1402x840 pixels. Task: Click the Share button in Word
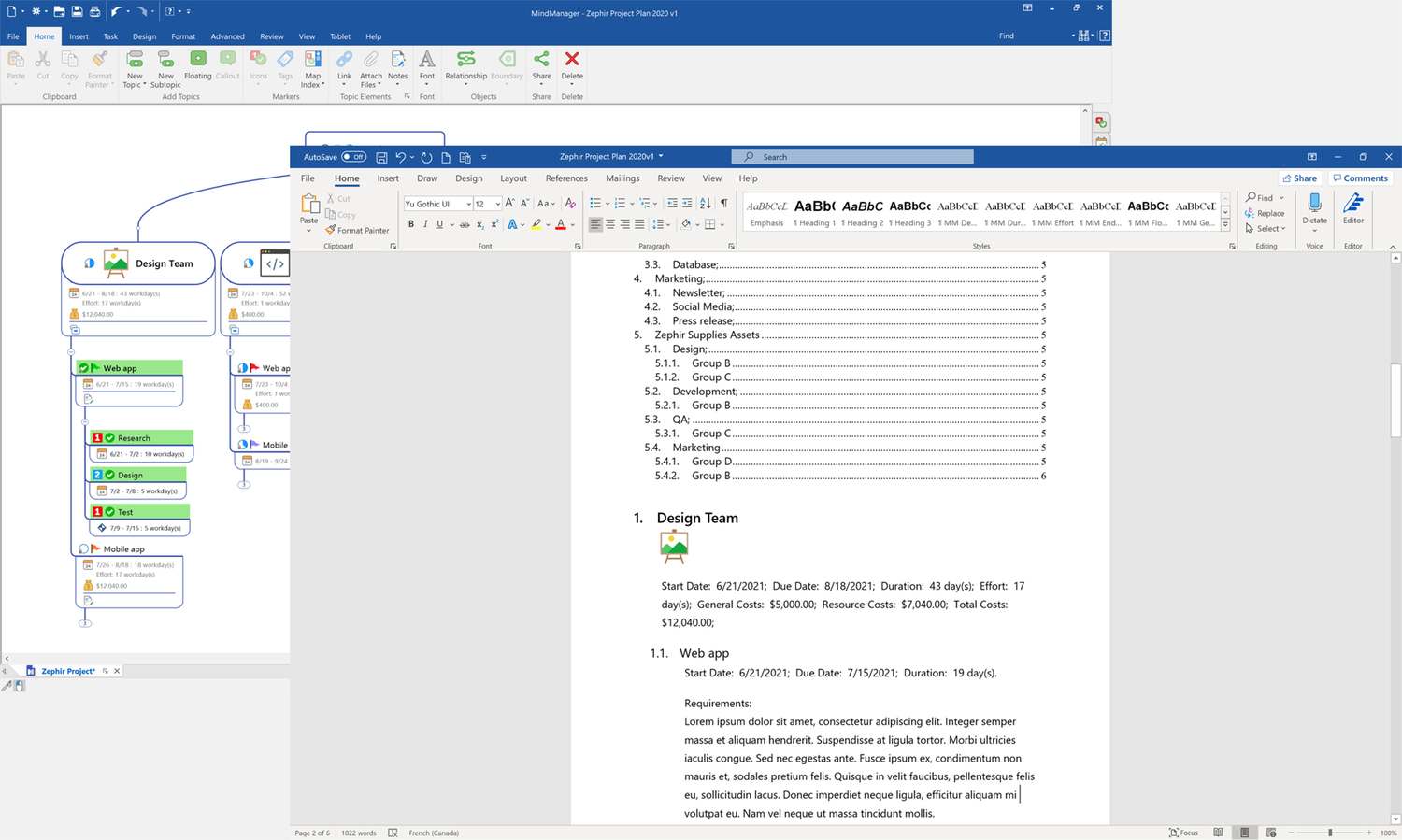pos(1300,178)
